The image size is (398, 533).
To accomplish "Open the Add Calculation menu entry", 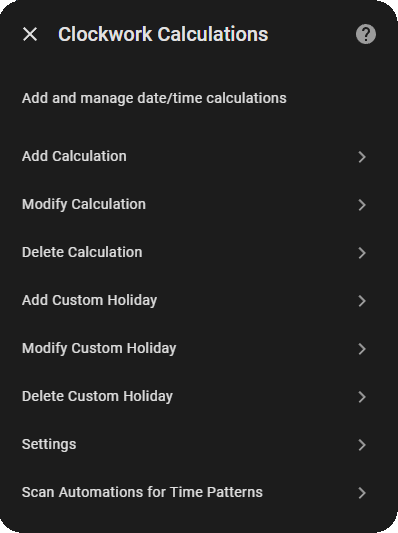I will (199, 157).
